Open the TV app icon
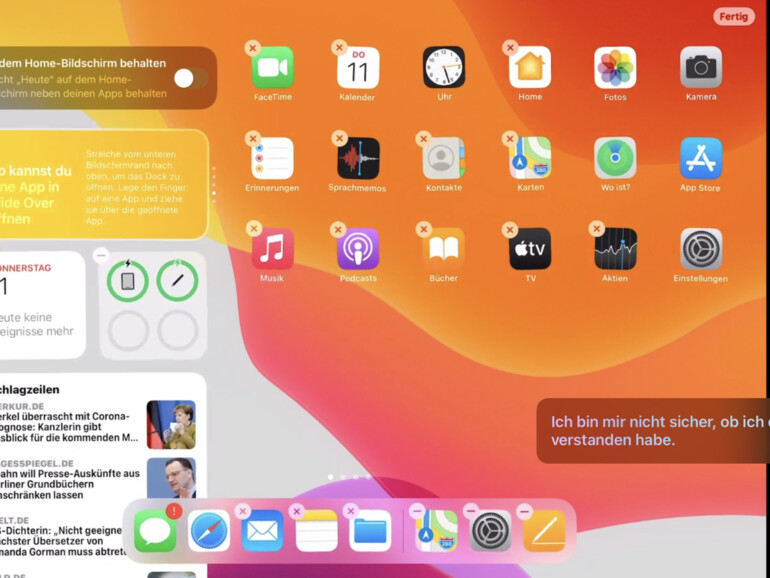This screenshot has height=578, width=770. (530, 249)
